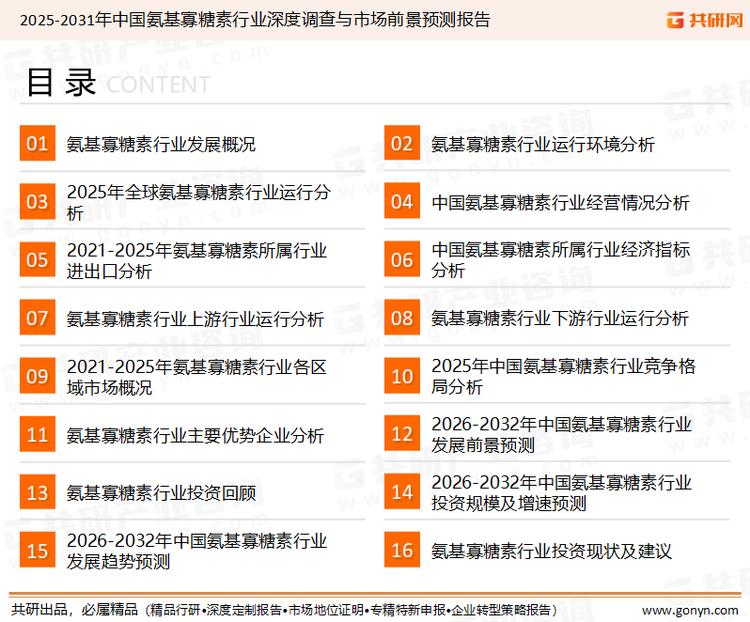Click the orange 15 chapter number box
750x622 pixels.
pyautogui.click(x=37, y=550)
